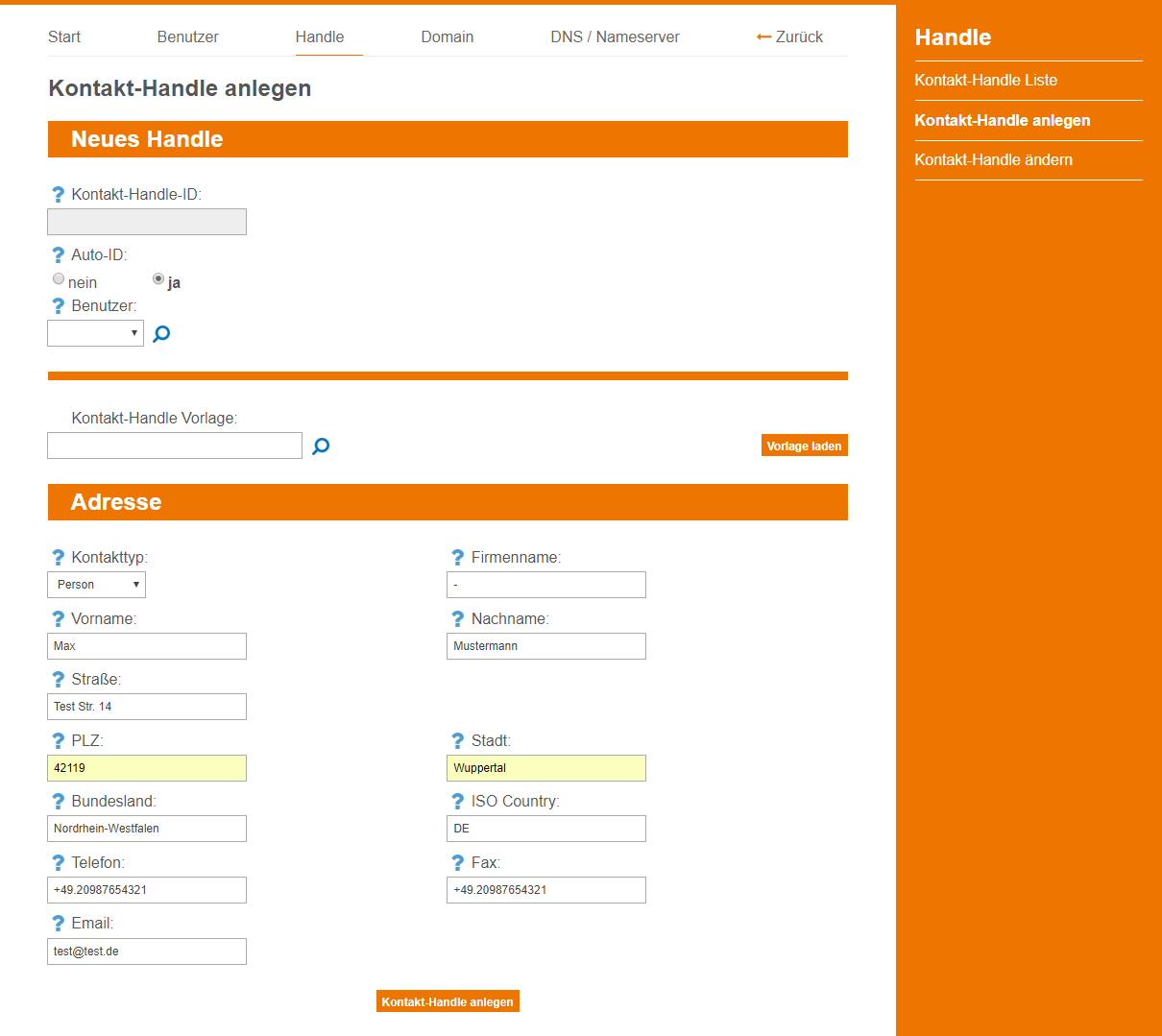The width and height of the screenshot is (1162, 1036).
Task: Click the Zurück back link
Action: pyautogui.click(x=789, y=37)
